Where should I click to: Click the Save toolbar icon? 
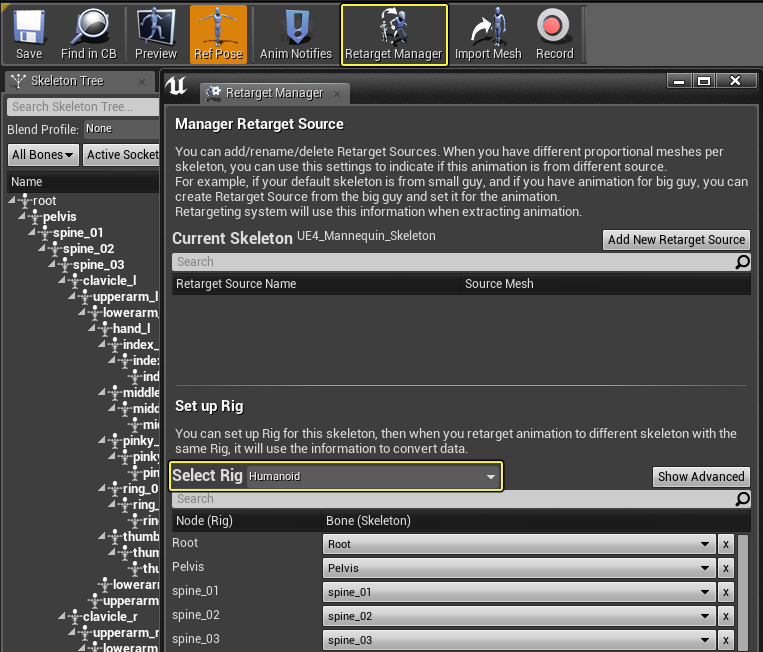pos(29,34)
